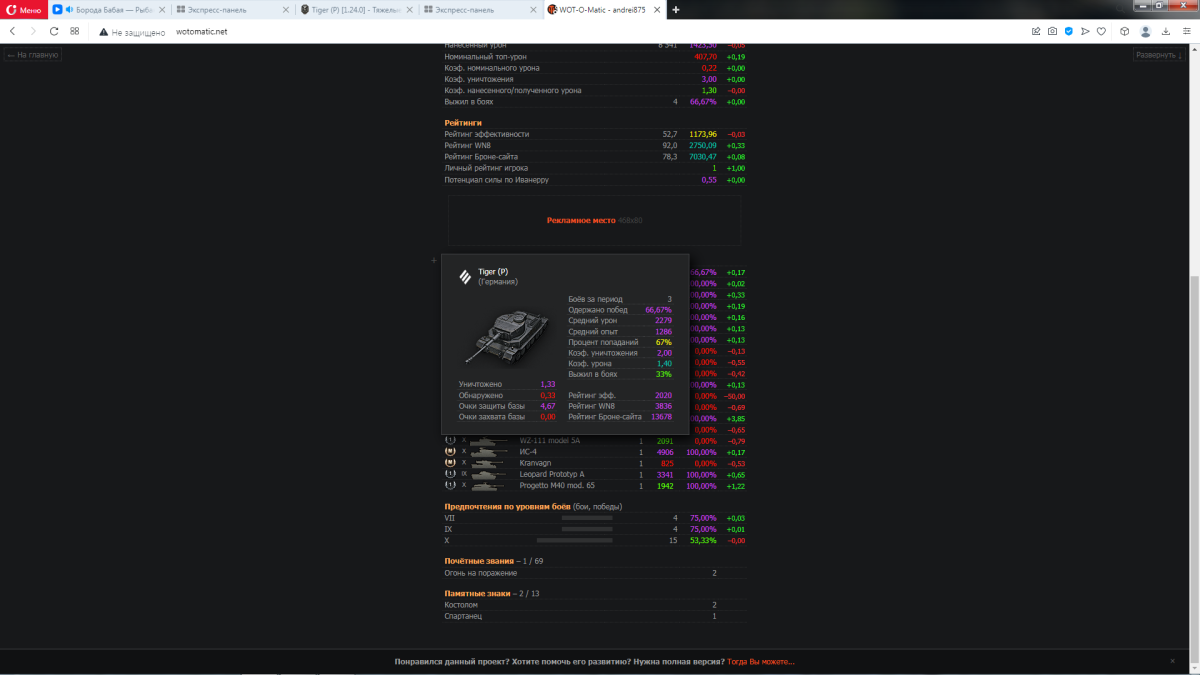Click Предпочтения по уровням боёв heading
This screenshot has height=675, width=1200.
click(x=507, y=506)
